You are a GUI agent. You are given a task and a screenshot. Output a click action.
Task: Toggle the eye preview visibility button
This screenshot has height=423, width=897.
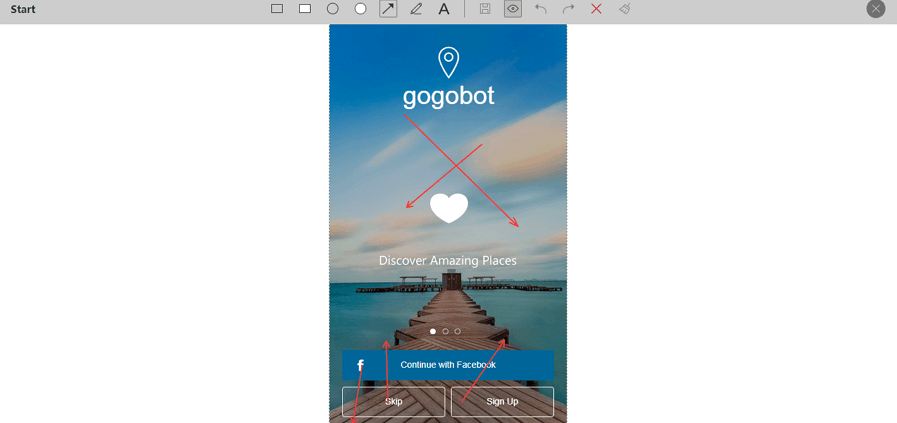pos(513,9)
